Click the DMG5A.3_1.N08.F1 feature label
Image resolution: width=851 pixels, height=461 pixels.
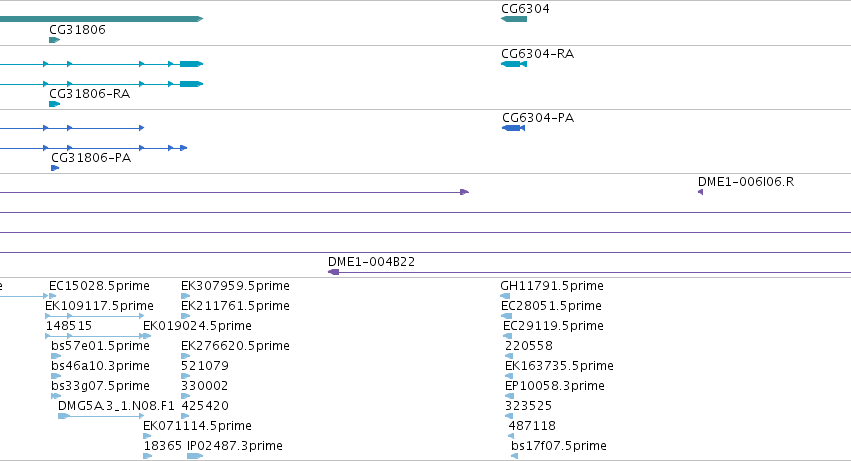pyautogui.click(x=116, y=406)
